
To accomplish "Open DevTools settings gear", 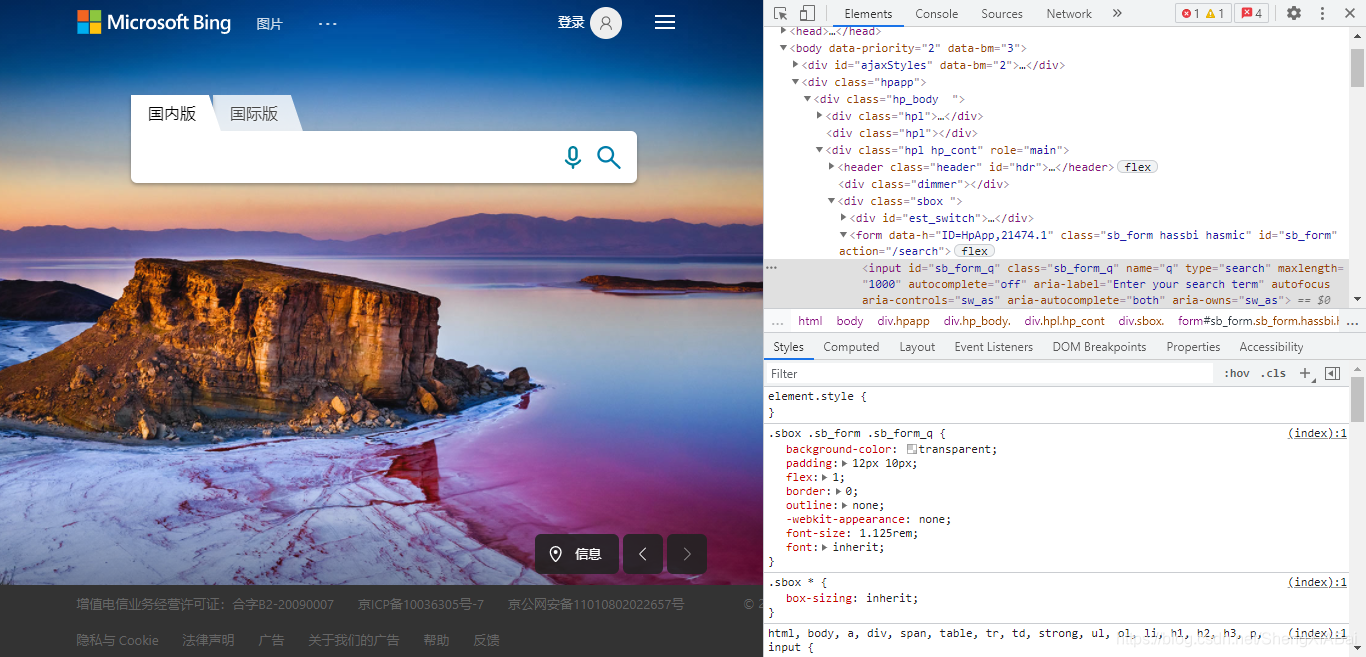I will pos(1294,13).
